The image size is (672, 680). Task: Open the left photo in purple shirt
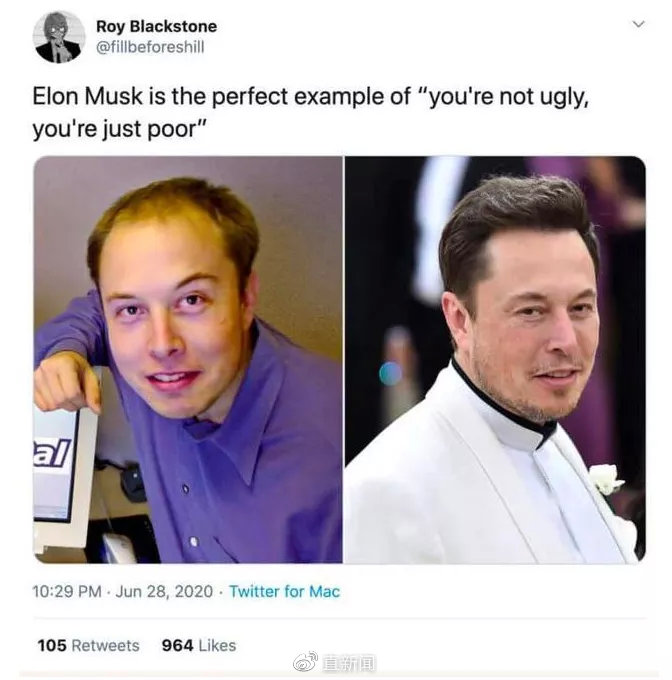coord(188,360)
